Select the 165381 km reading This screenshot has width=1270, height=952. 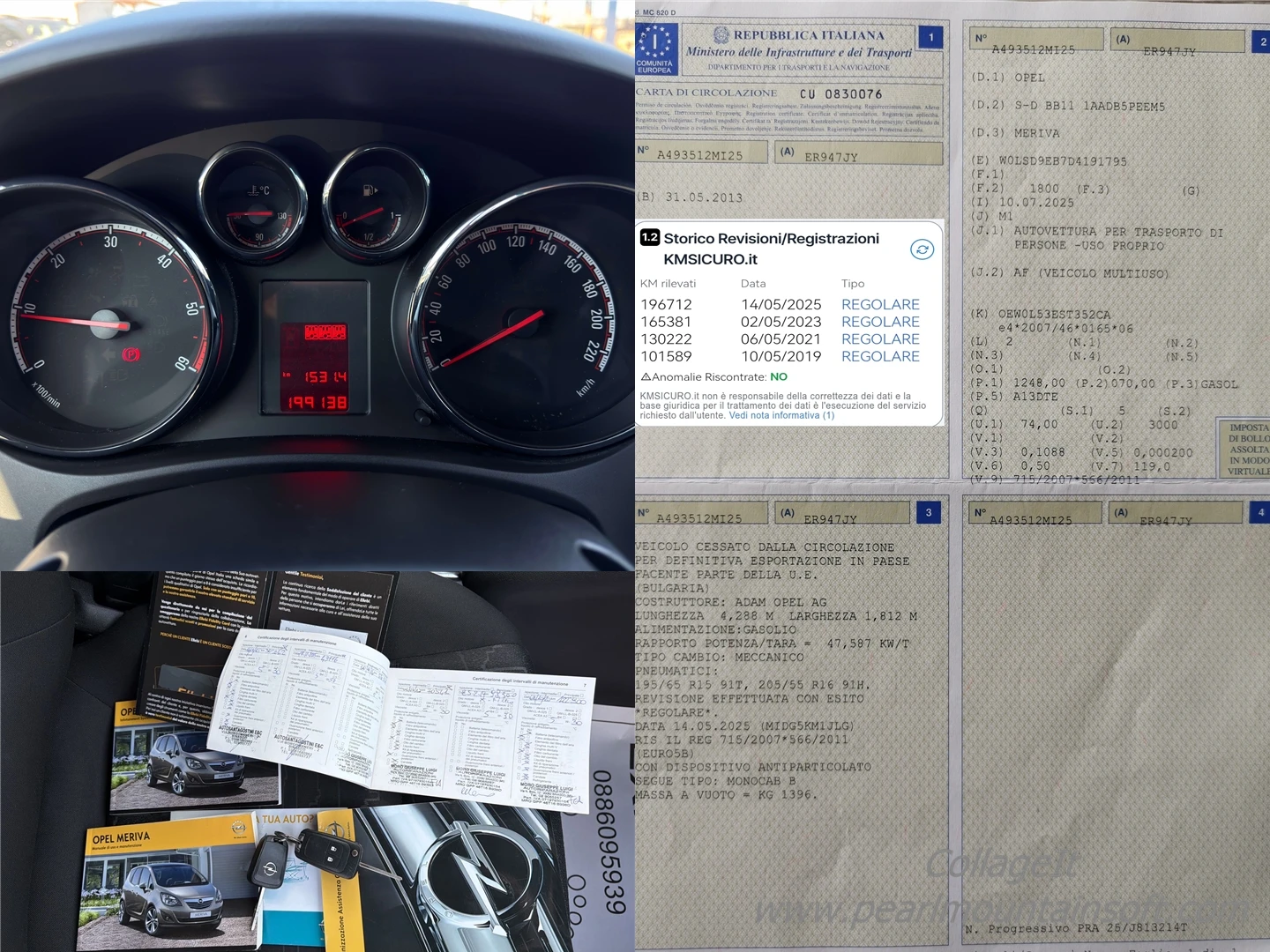pos(666,322)
